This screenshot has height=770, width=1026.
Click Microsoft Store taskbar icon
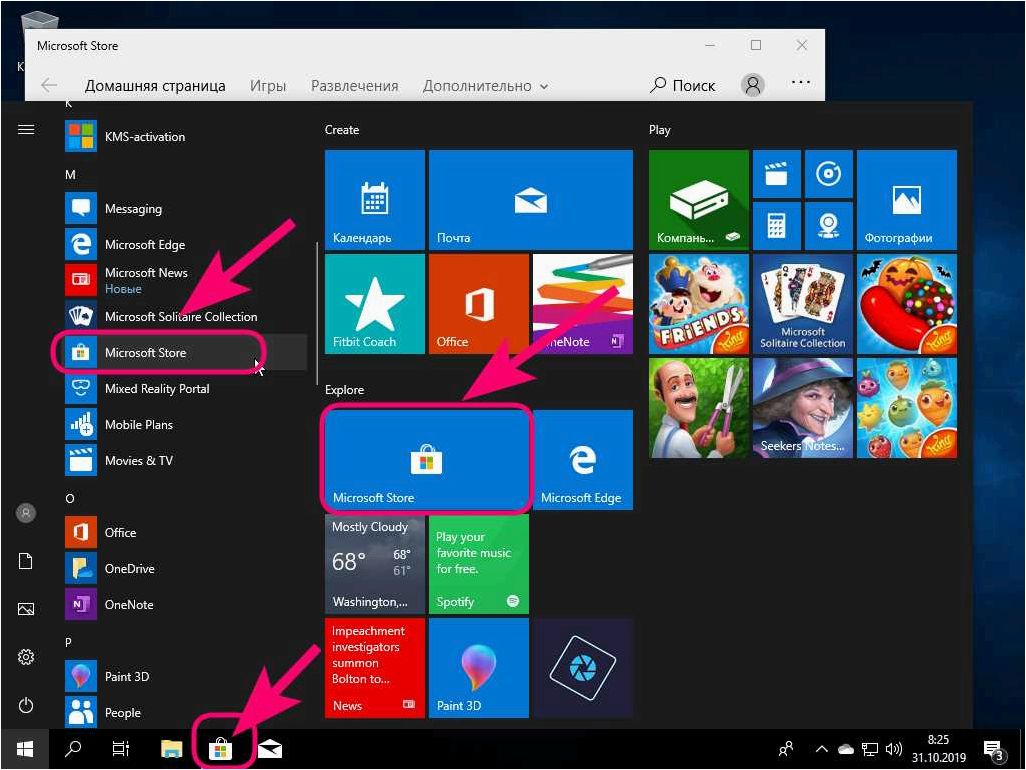click(221, 749)
